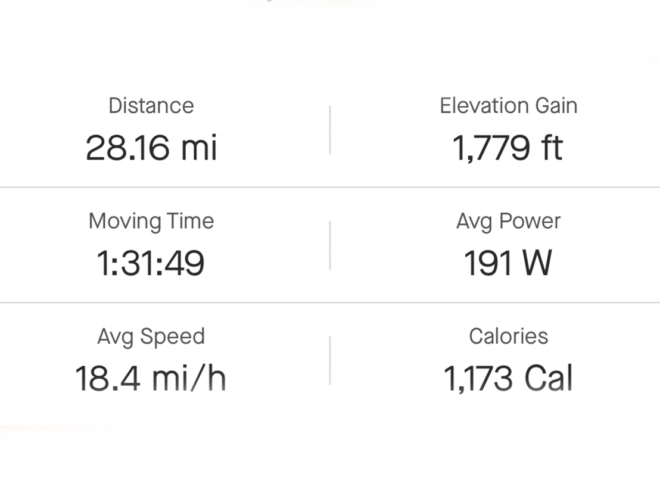Click the divider between Distance and Elevation Gain
The height and width of the screenshot is (496, 660).
point(330,130)
